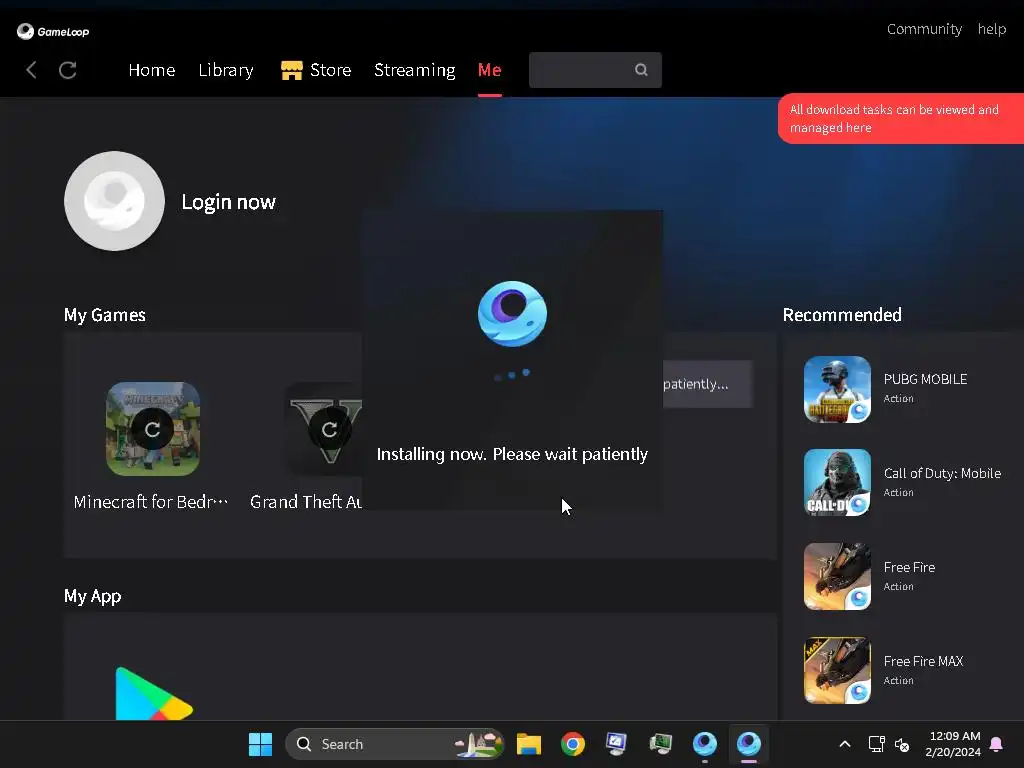Viewport: 1024px width, 768px height.
Task: Open the circuit board taskbar icon
Action: [x=661, y=744]
